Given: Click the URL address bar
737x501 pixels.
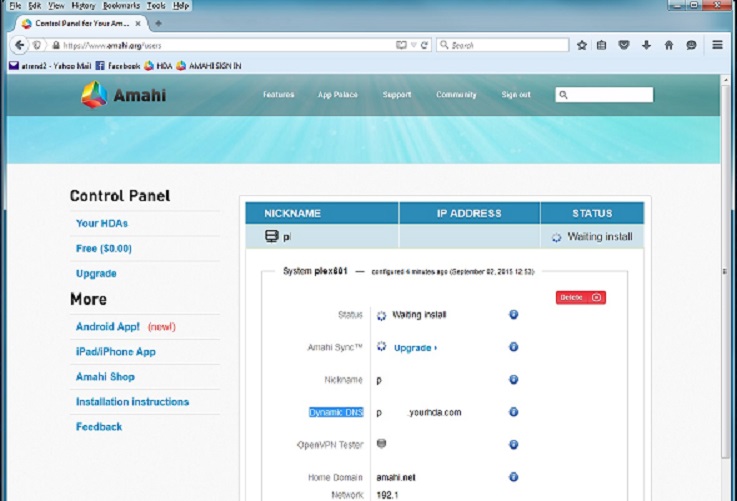Looking at the screenshot, I should click(x=228, y=46).
